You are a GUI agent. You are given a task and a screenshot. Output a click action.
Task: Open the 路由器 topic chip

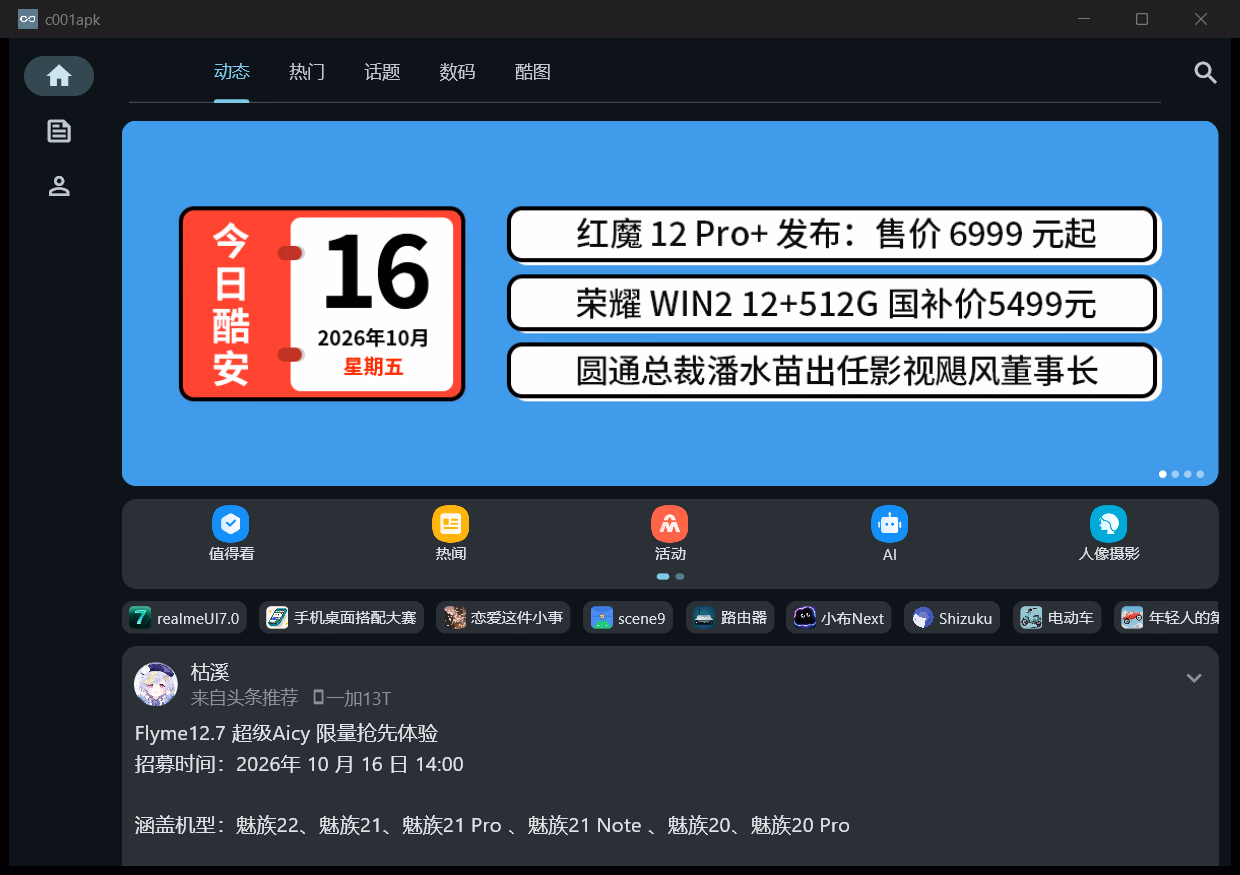pos(730,618)
